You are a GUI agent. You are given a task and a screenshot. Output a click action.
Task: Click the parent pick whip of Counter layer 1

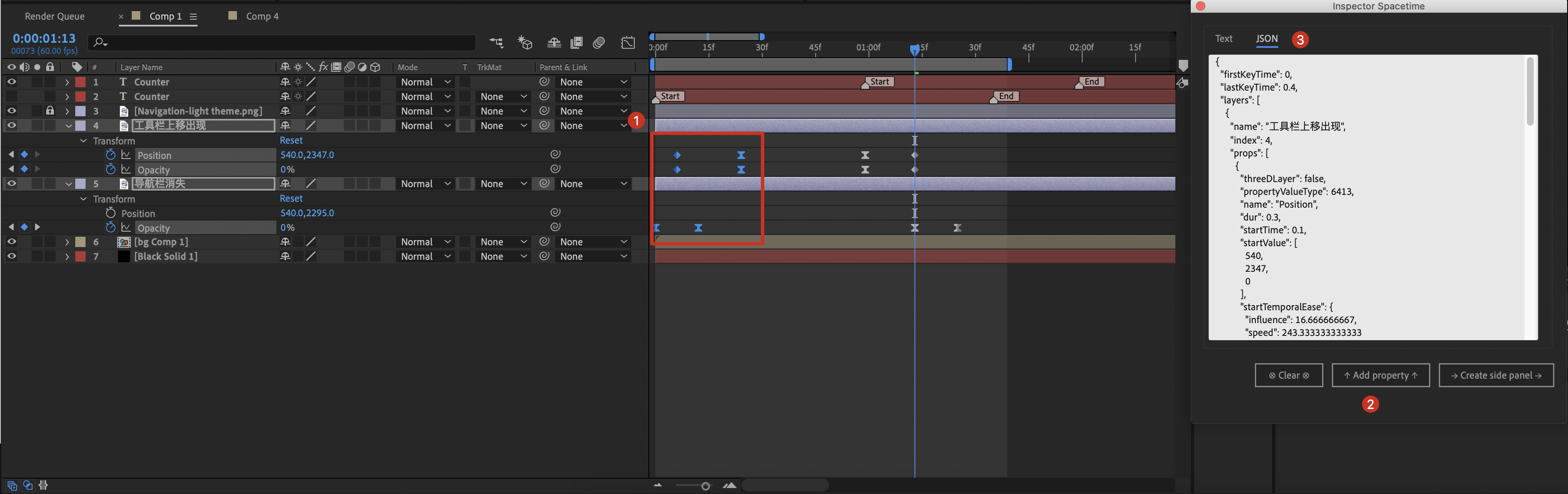tap(544, 82)
